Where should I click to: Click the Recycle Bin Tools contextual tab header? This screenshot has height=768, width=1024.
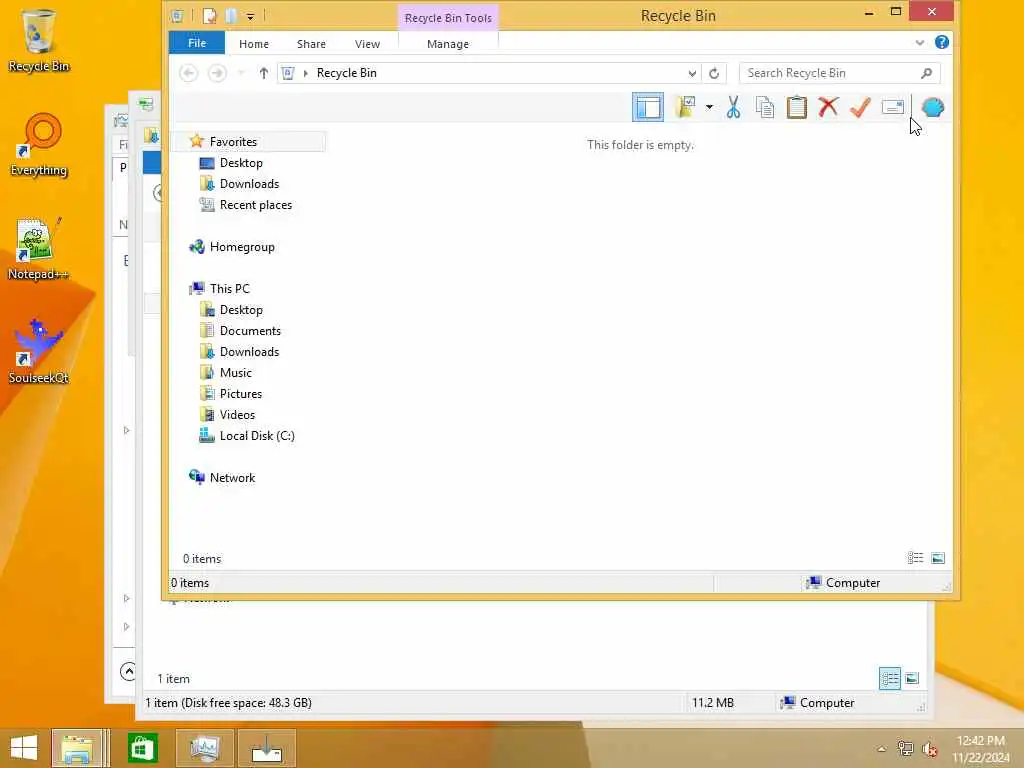coord(448,18)
